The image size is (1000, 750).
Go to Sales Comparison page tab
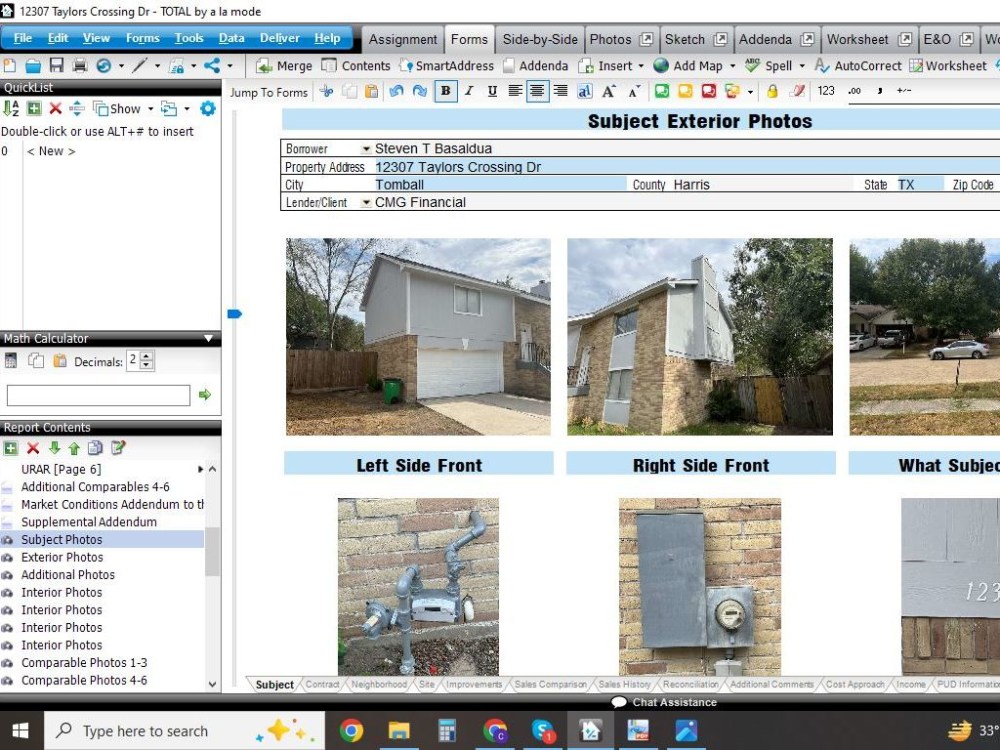(x=550, y=684)
